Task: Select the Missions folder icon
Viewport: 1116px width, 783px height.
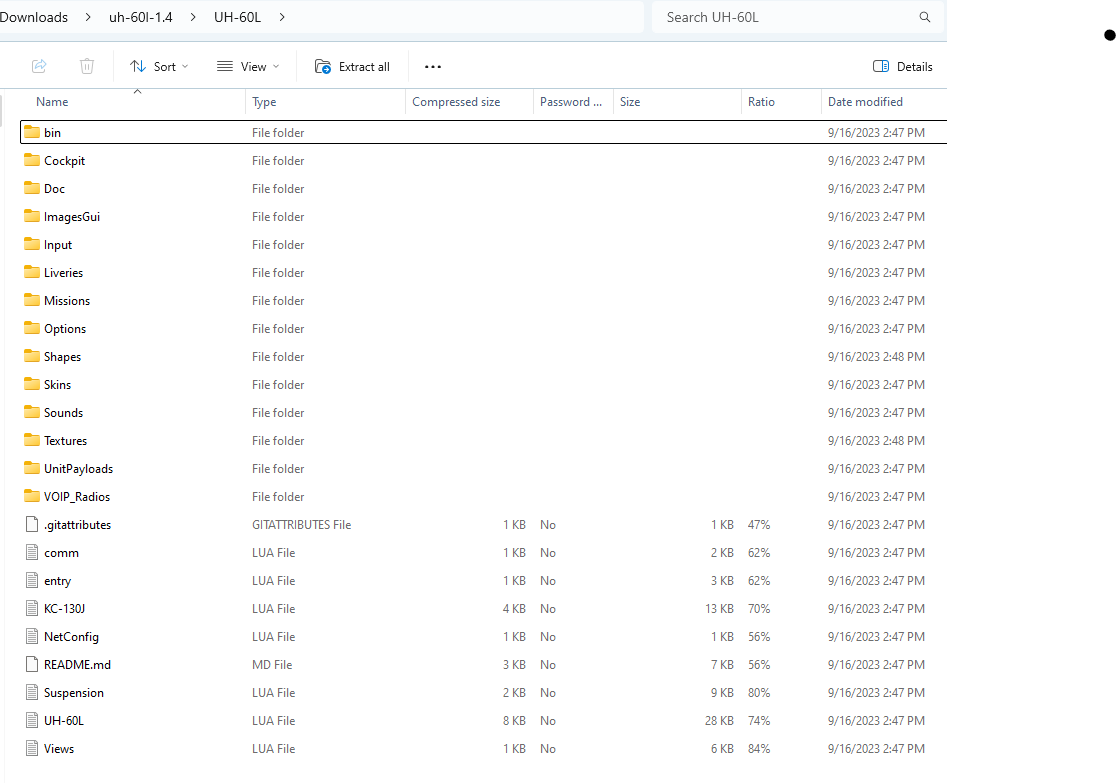Action: 32,300
